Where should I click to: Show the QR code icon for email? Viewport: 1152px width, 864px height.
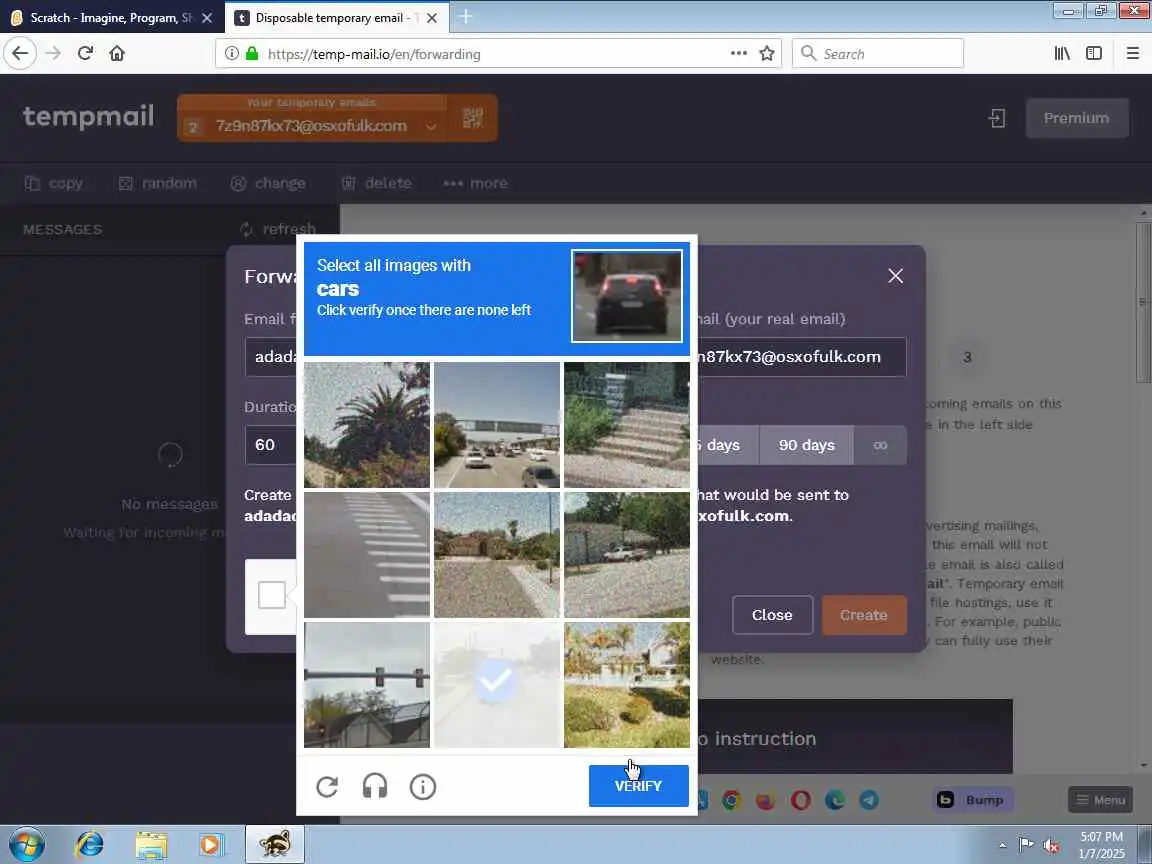coord(472,118)
